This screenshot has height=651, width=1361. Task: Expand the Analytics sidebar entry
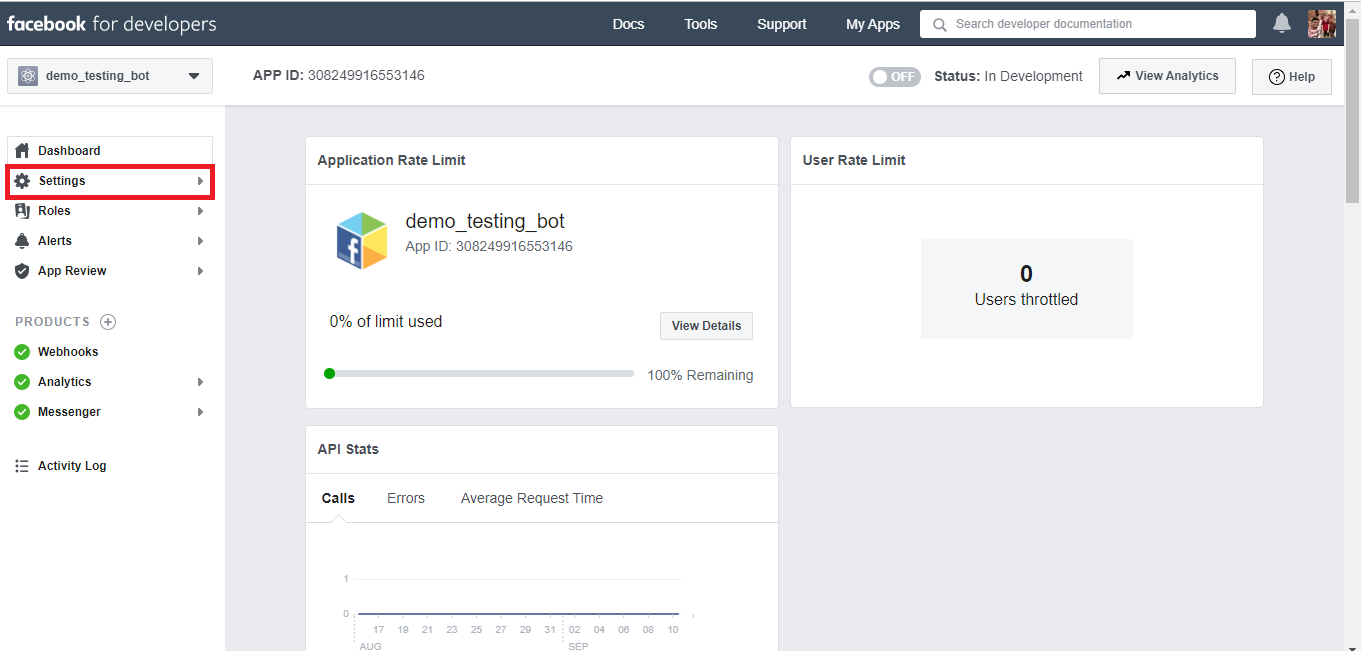(199, 381)
